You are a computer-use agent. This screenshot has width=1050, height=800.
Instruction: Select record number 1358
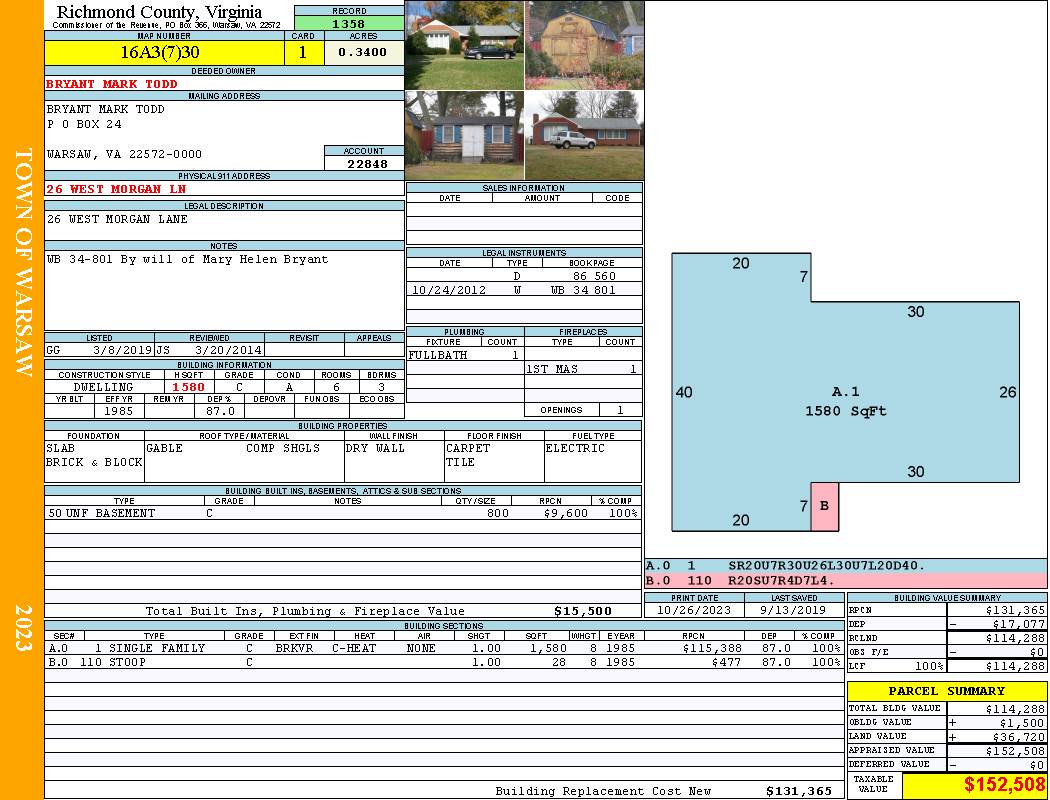[x=349, y=23]
